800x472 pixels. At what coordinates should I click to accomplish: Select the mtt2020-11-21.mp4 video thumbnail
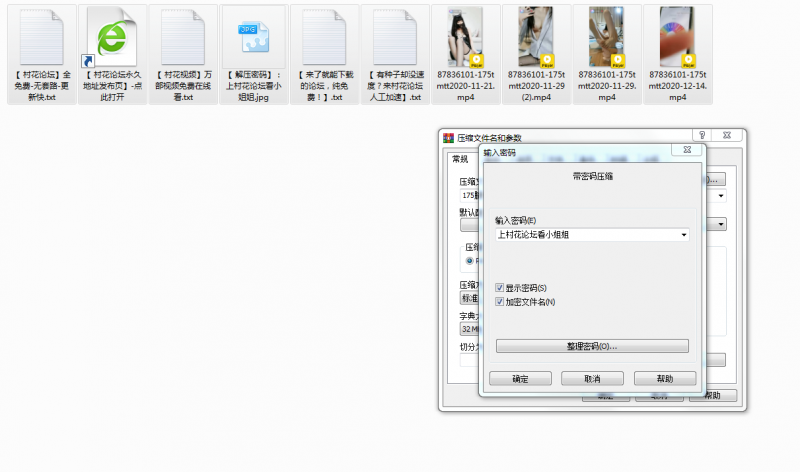click(x=465, y=37)
